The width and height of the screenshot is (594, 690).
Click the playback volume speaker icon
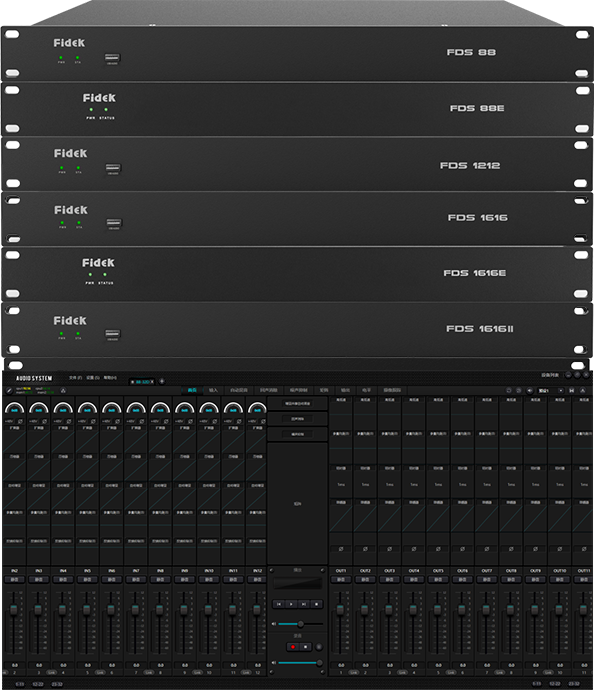274,624
